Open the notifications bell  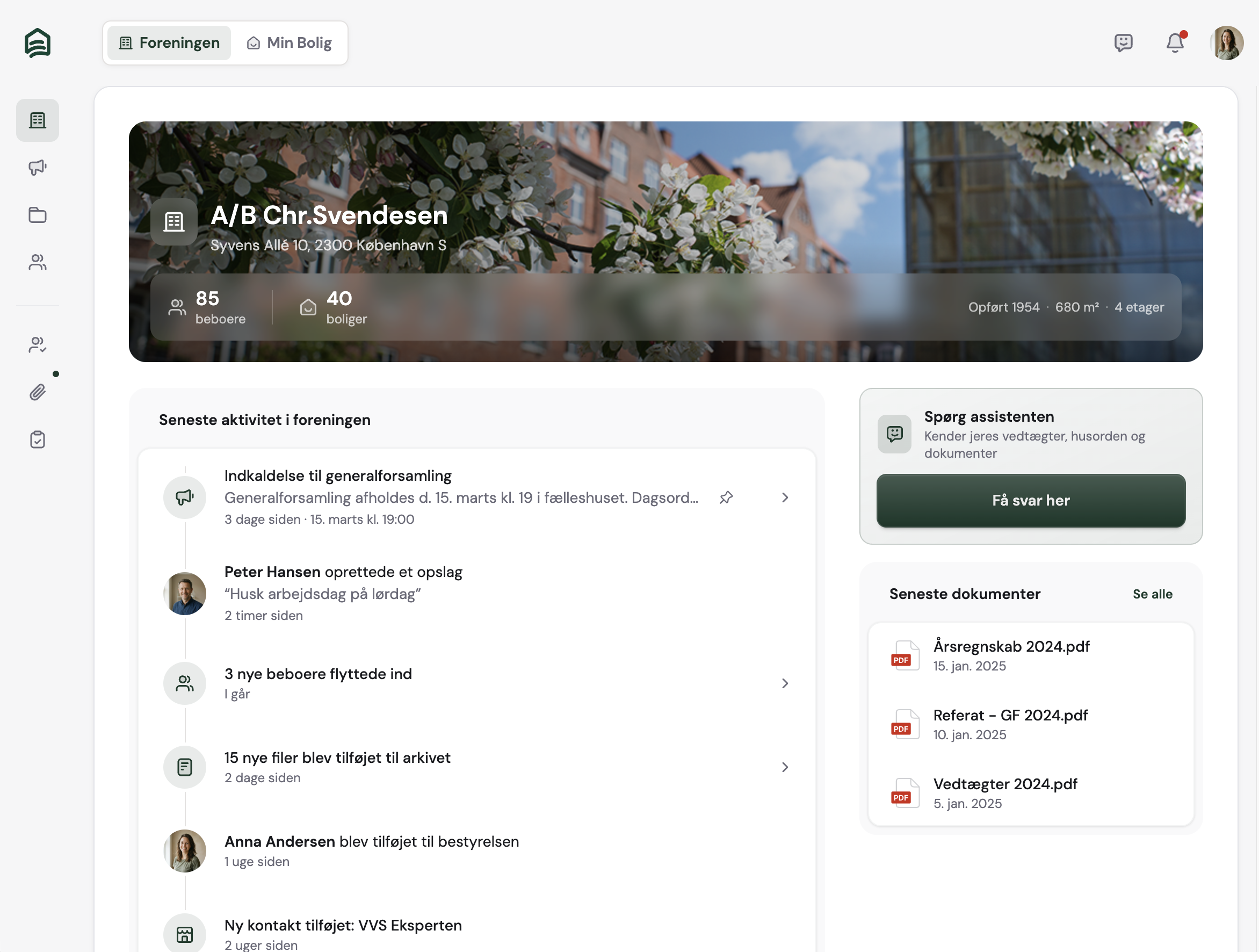[1175, 42]
